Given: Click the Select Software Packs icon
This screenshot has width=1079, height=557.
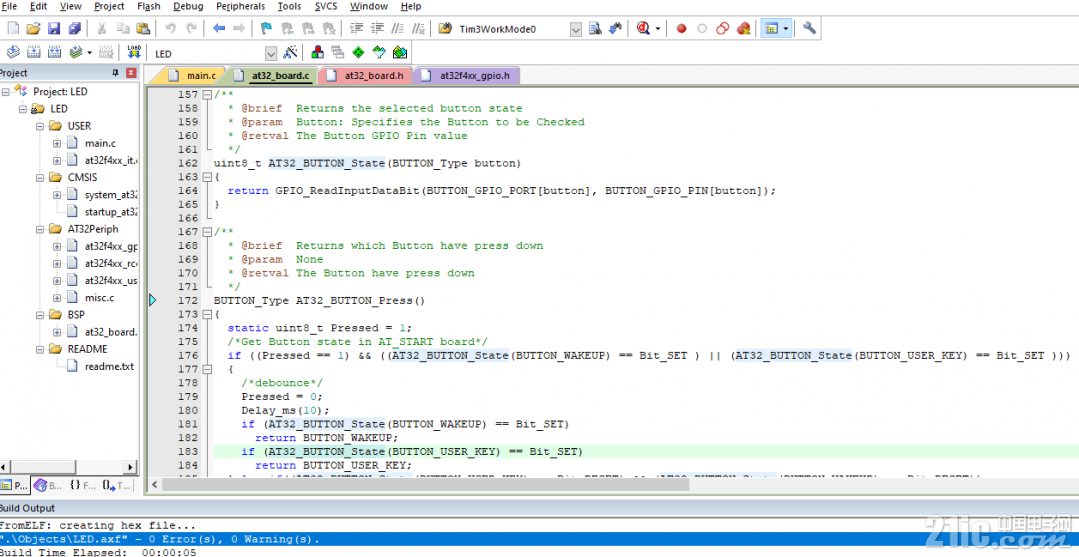Looking at the screenshot, I should tap(378, 52).
